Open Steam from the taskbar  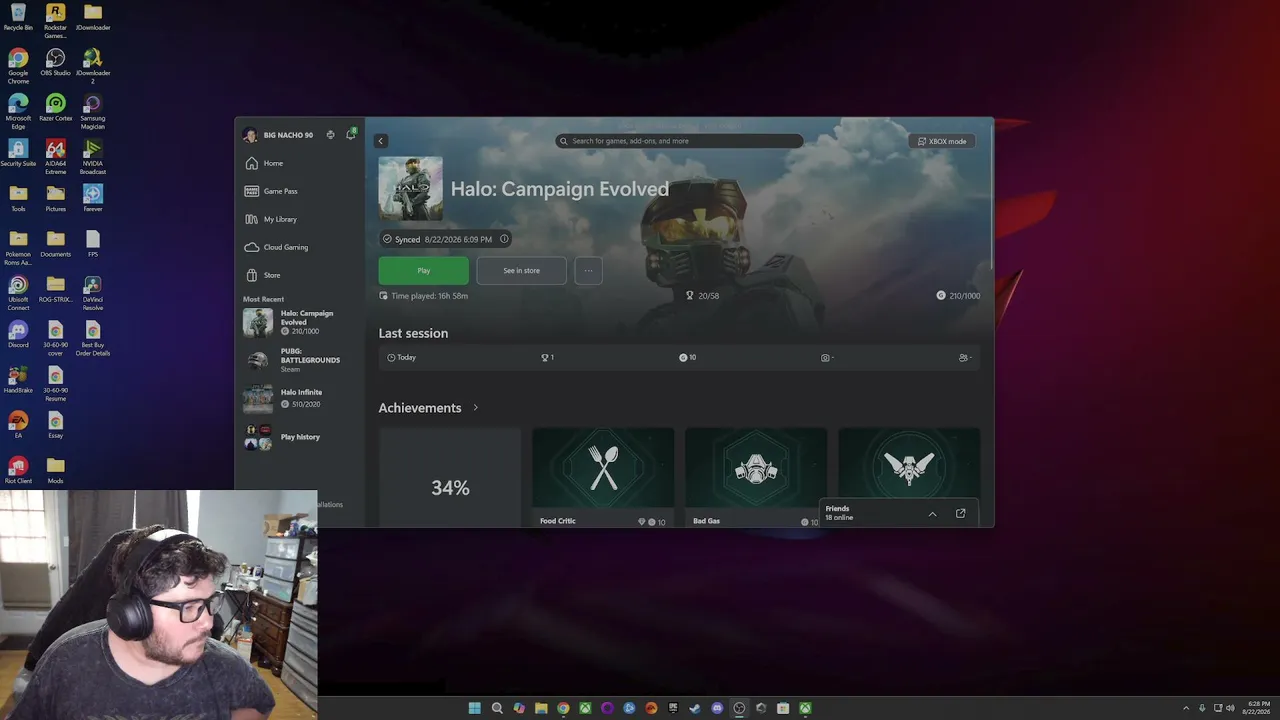(x=695, y=708)
